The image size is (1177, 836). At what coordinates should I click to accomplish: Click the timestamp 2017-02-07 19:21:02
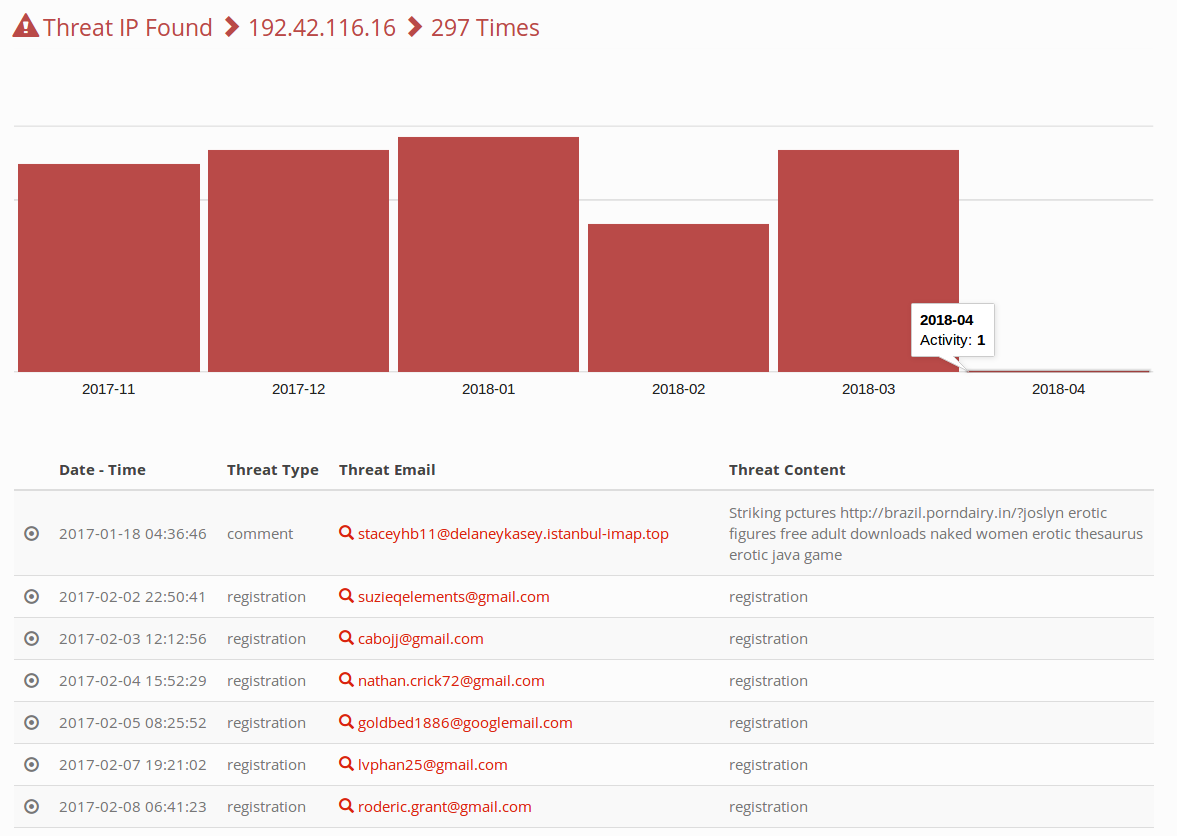pos(133,765)
